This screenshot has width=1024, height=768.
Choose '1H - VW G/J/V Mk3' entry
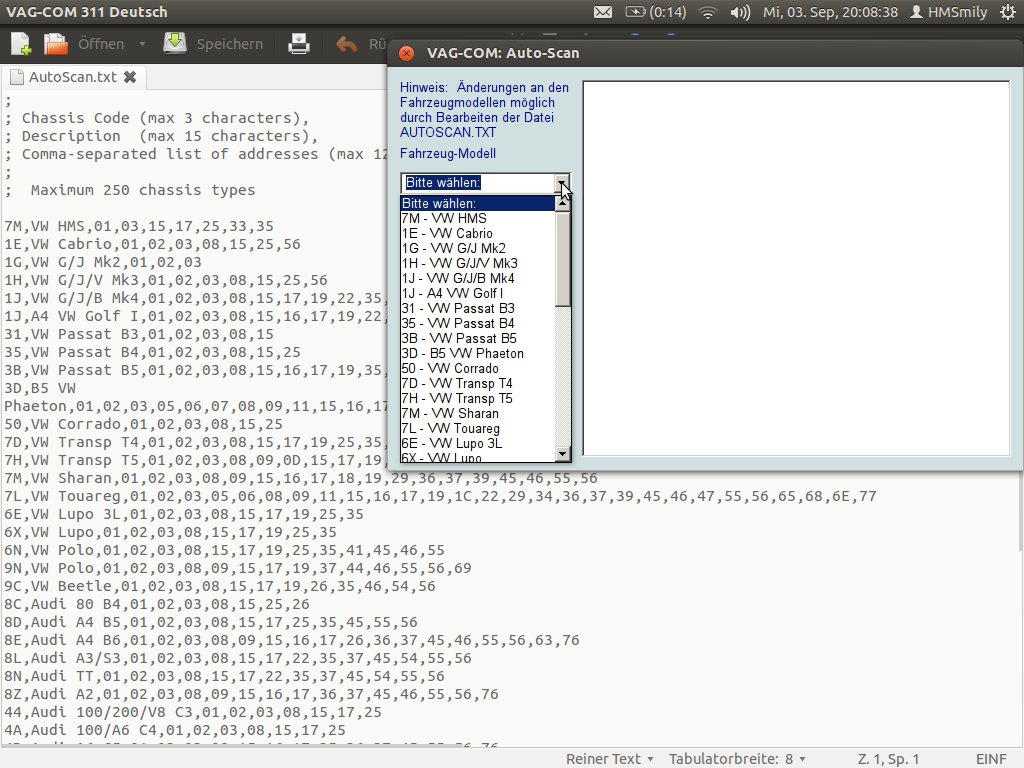coord(477,263)
